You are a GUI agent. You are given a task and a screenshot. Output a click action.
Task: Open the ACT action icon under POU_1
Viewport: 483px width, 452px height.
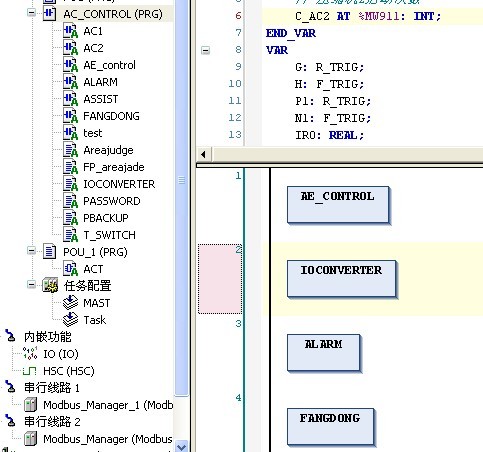pyautogui.click(x=70, y=269)
